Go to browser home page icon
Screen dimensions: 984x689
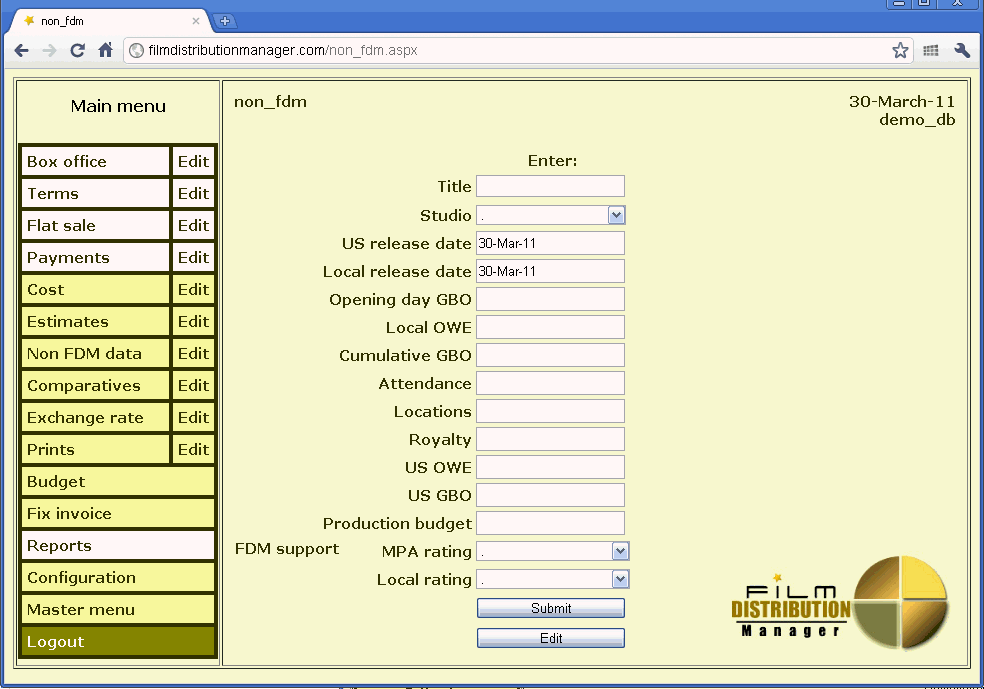coord(105,50)
